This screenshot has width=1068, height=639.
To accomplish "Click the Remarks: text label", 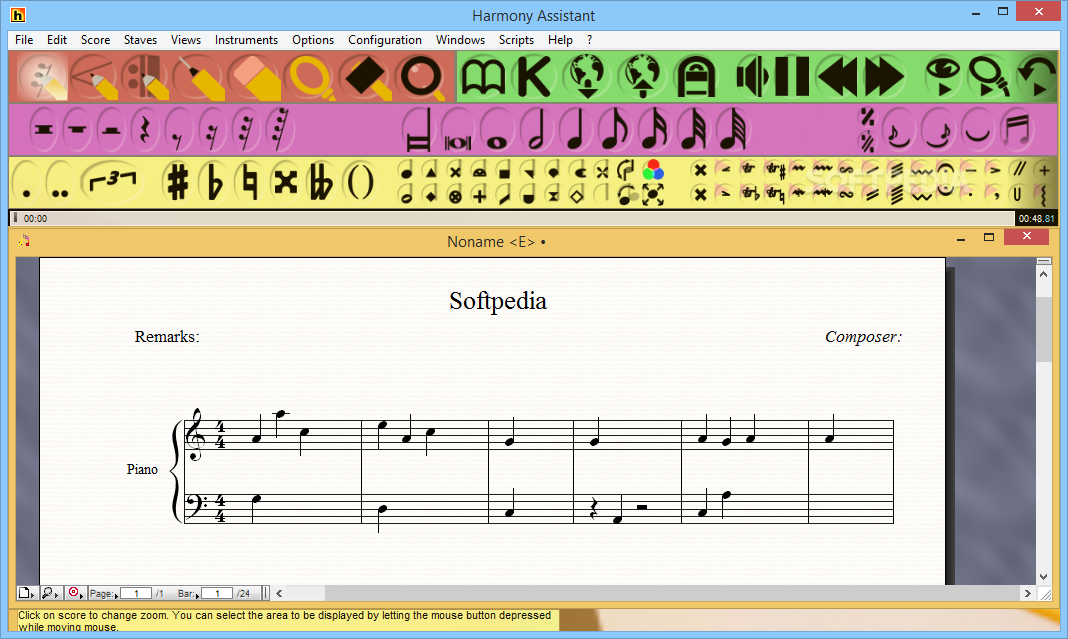I will coord(167,337).
